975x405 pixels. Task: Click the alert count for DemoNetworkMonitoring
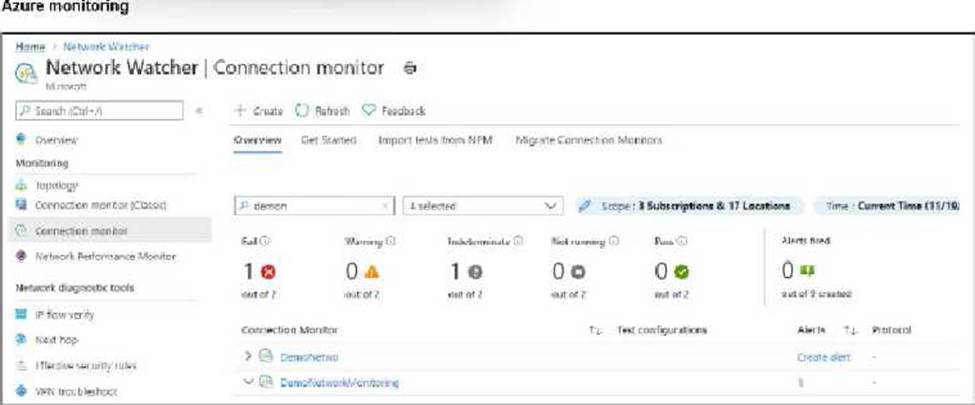(x=800, y=383)
